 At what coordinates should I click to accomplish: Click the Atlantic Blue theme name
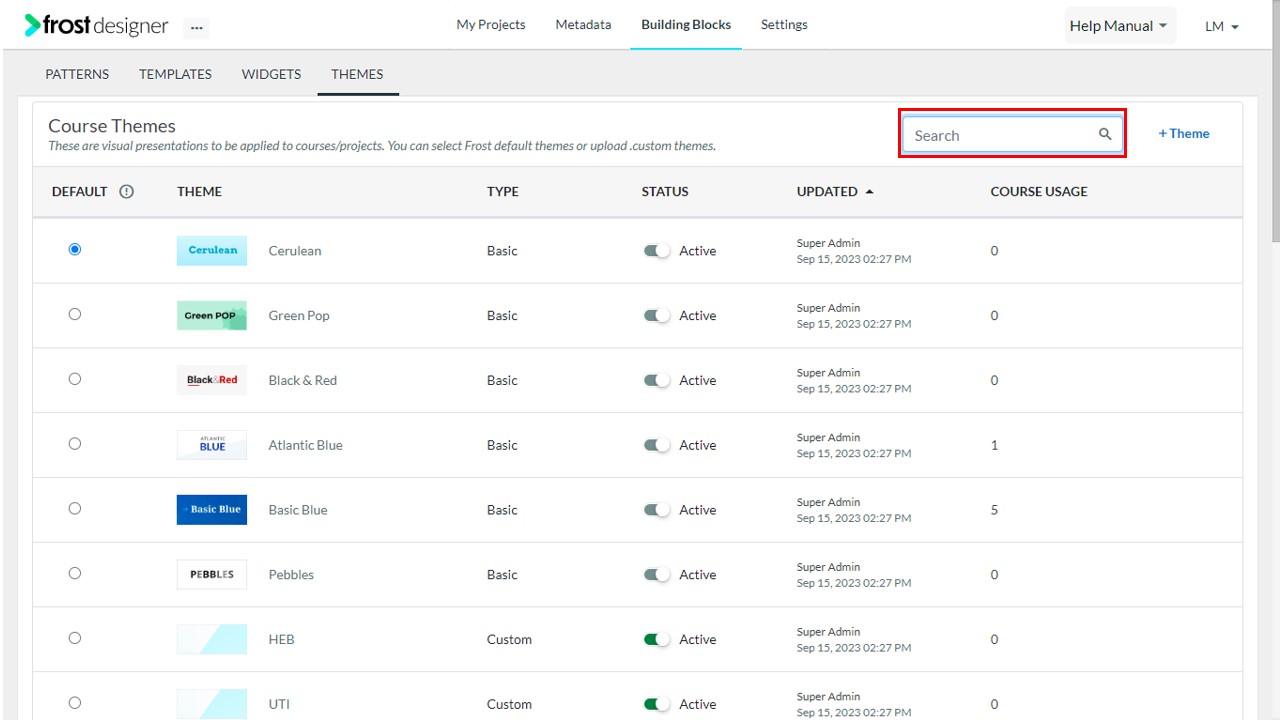[305, 445]
